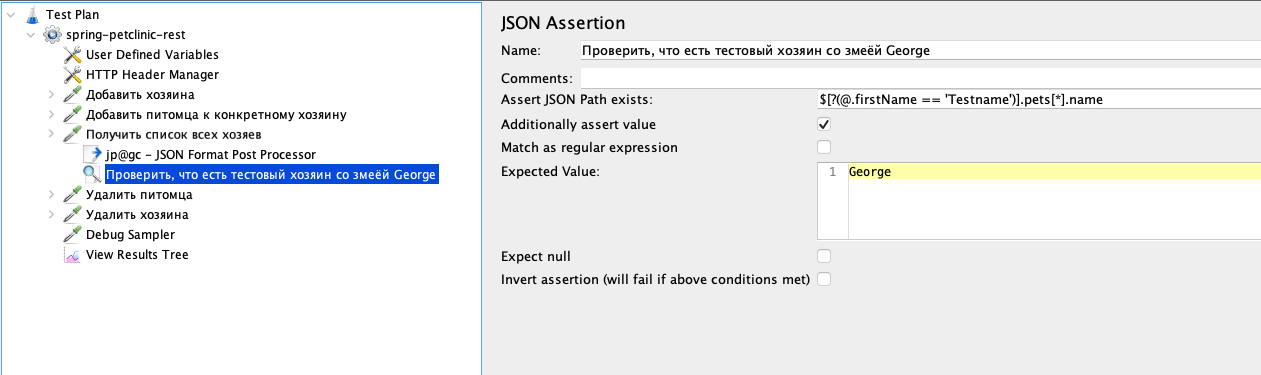The width and height of the screenshot is (1261, 375).
Task: Select the Debug Sampler pipette icon
Action: pos(72,234)
